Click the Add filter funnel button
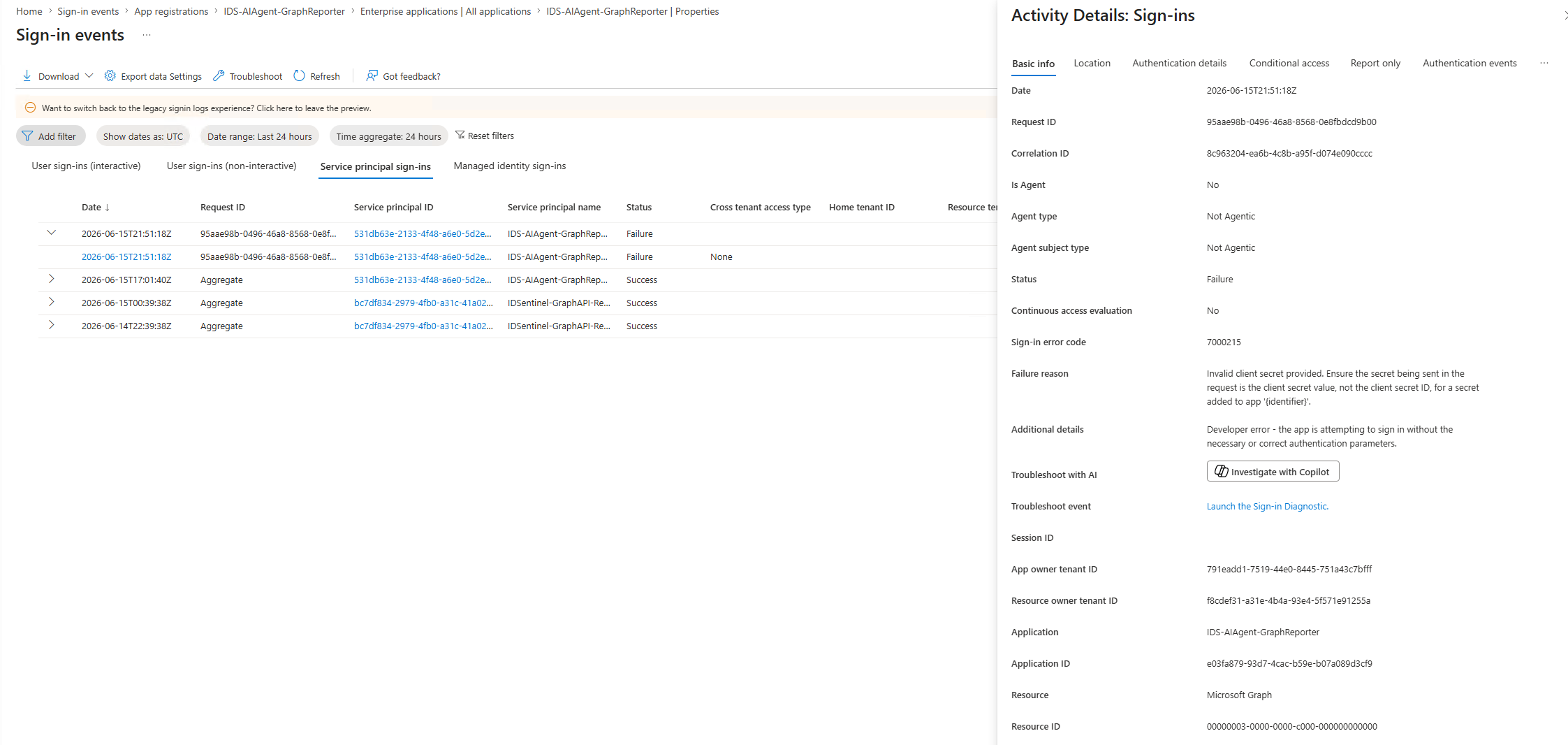 [50, 136]
